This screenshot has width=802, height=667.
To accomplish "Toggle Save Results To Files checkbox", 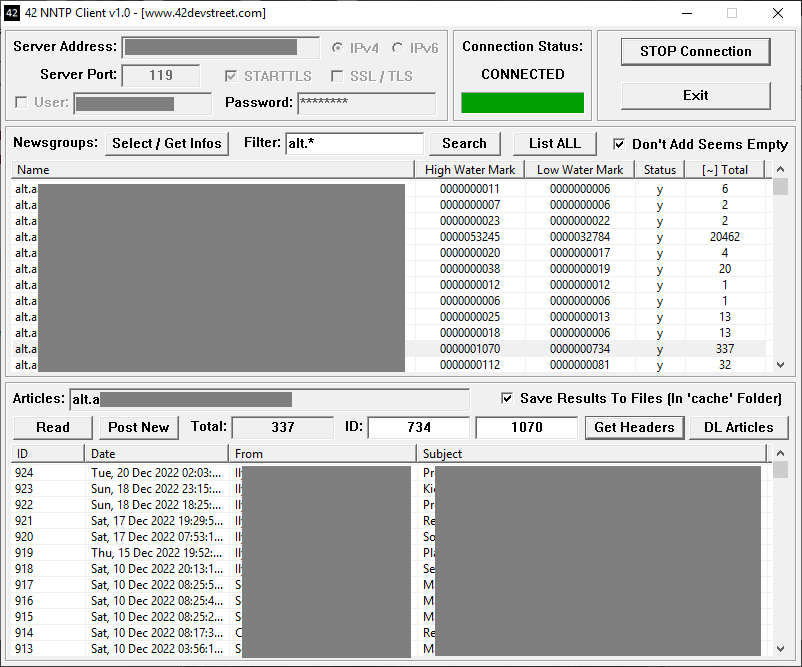I will tap(507, 398).
